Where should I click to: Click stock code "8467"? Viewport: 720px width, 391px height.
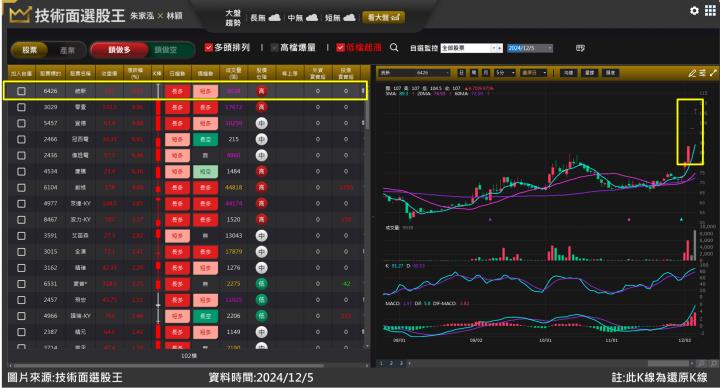point(51,219)
